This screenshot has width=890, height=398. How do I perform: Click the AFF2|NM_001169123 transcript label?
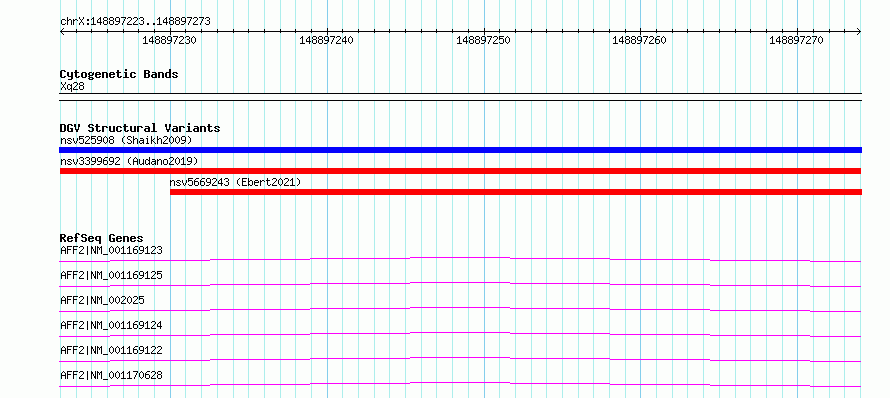pos(111,250)
